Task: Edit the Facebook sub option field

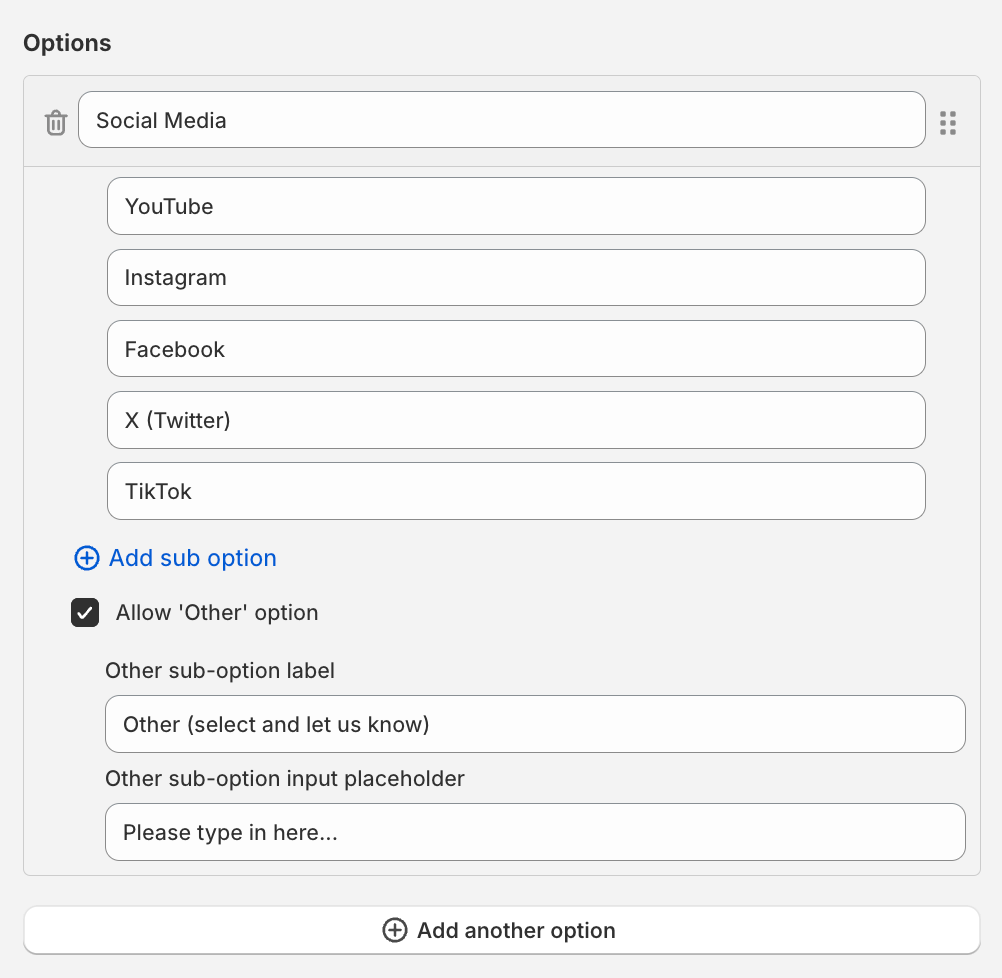Action: pos(516,349)
